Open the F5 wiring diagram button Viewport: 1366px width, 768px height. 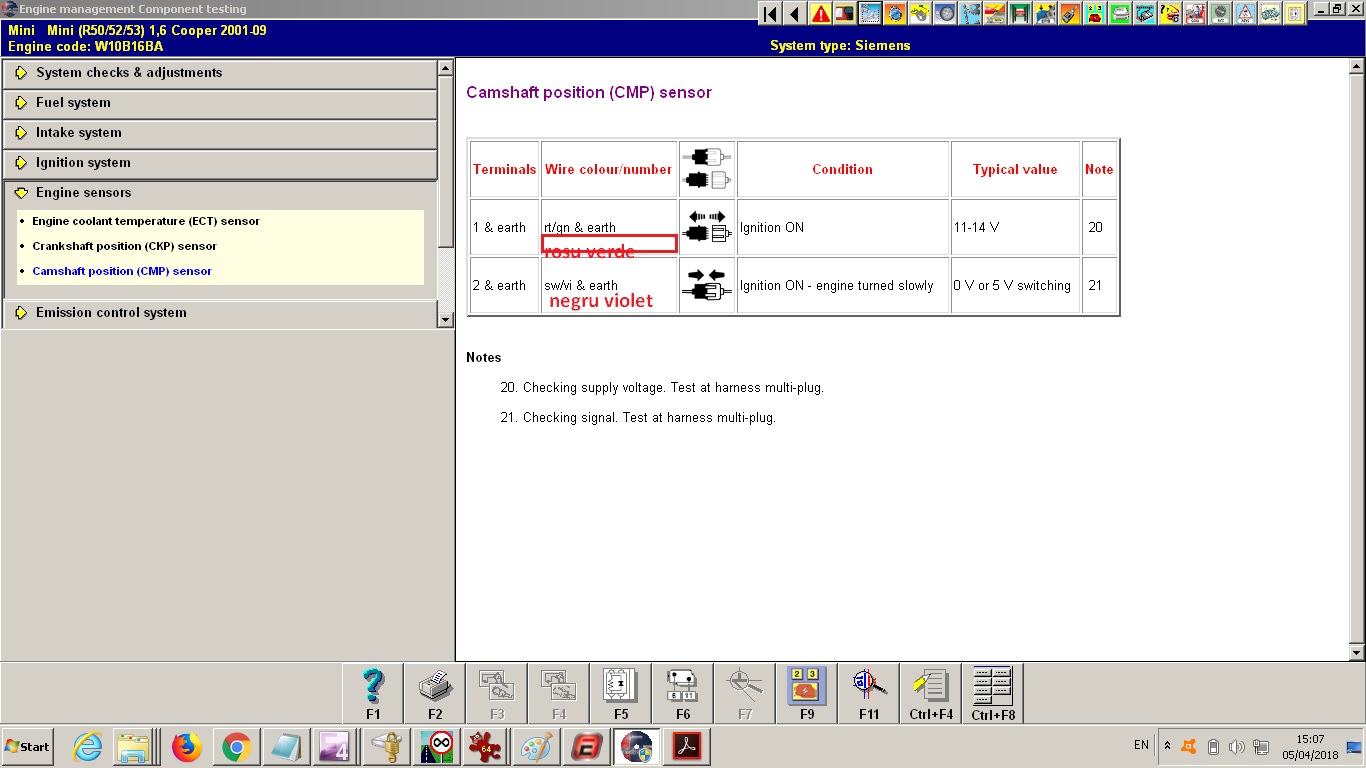click(x=621, y=693)
